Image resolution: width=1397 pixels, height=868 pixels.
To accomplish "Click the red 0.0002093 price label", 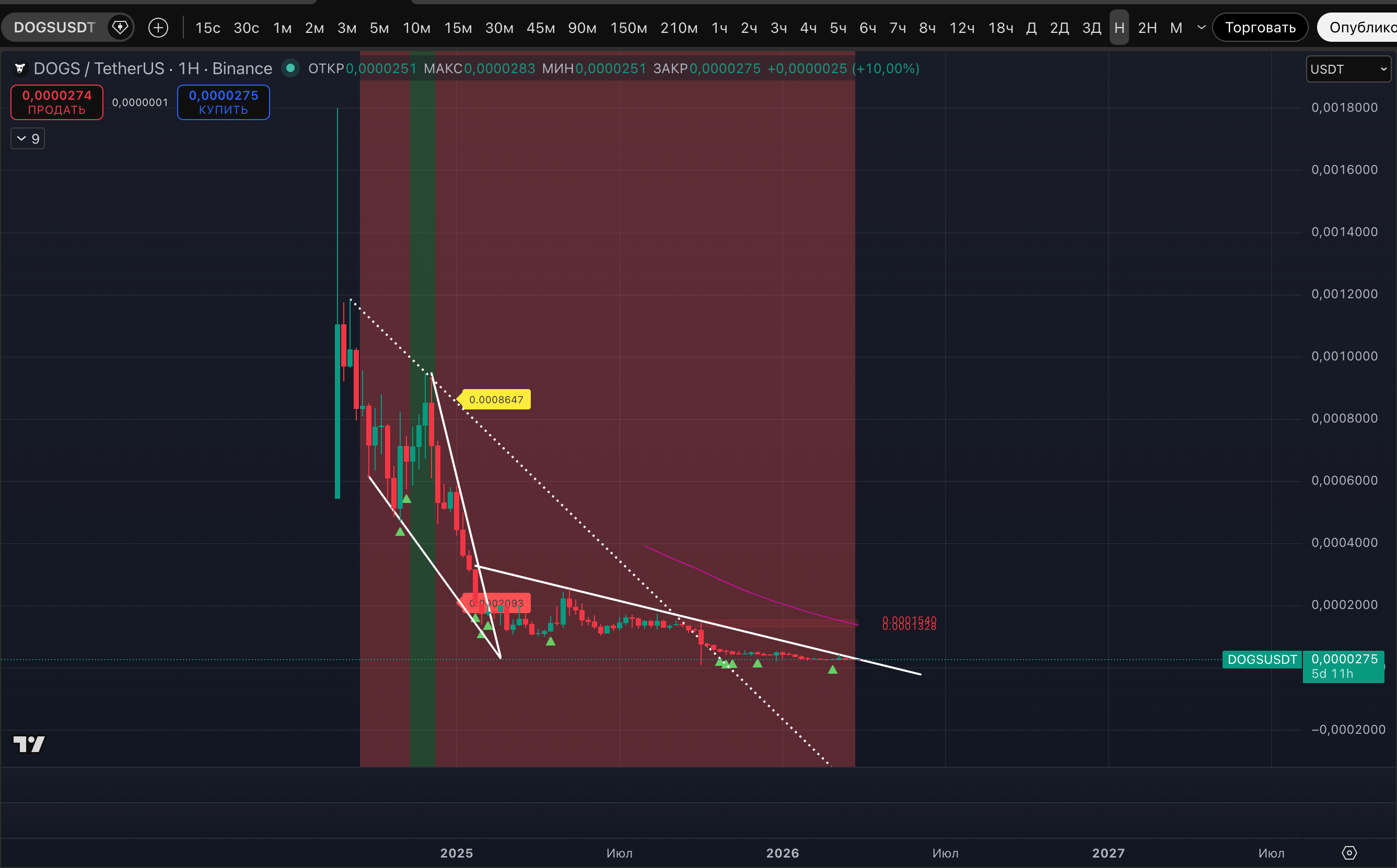I will point(496,603).
